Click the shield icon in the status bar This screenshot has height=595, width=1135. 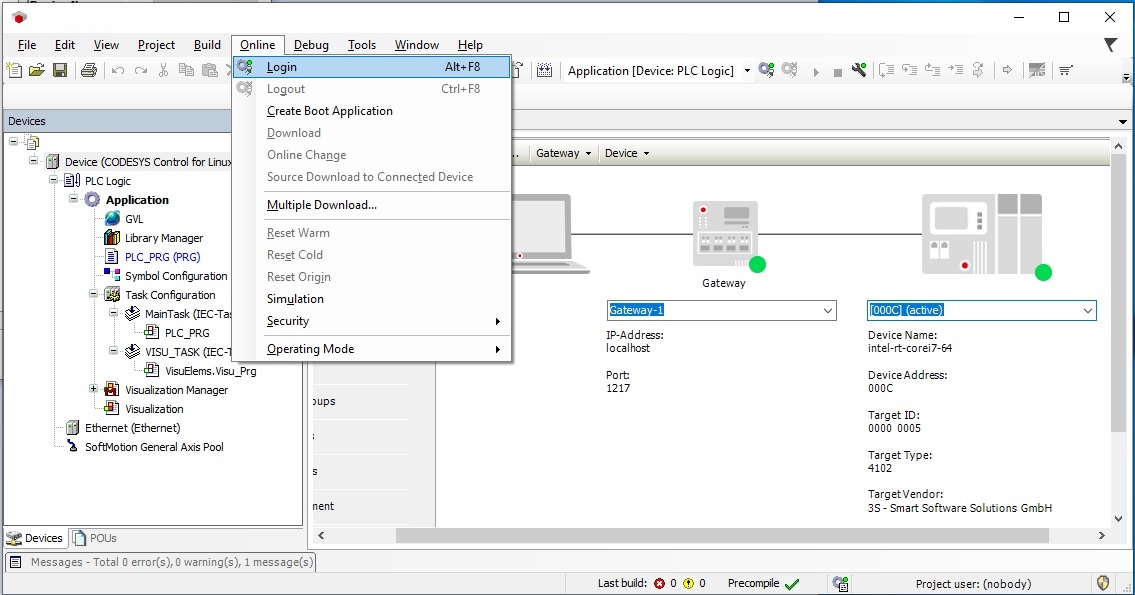(1103, 583)
